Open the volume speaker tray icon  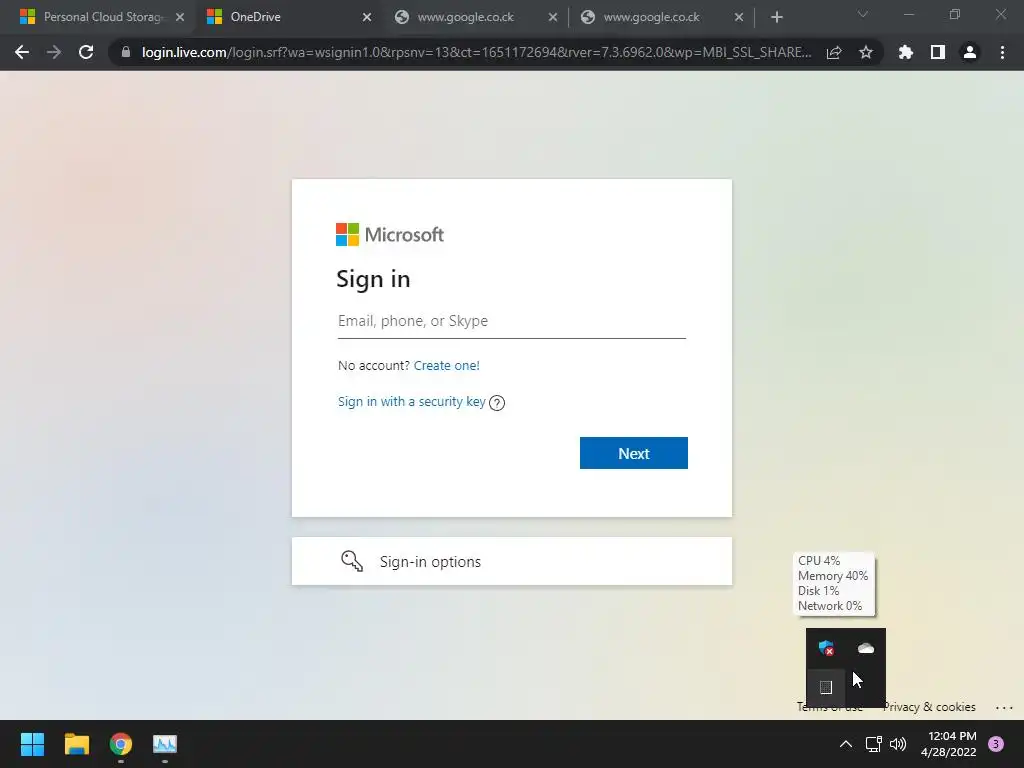tap(899, 744)
